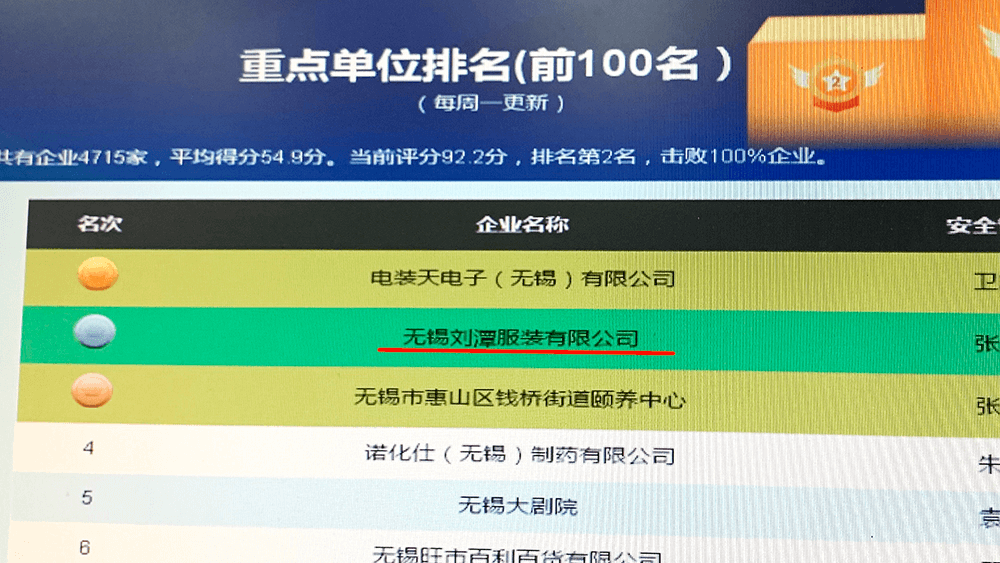Select the 无锡大剧院 company name
This screenshot has height=563, width=1000.
click(518, 505)
